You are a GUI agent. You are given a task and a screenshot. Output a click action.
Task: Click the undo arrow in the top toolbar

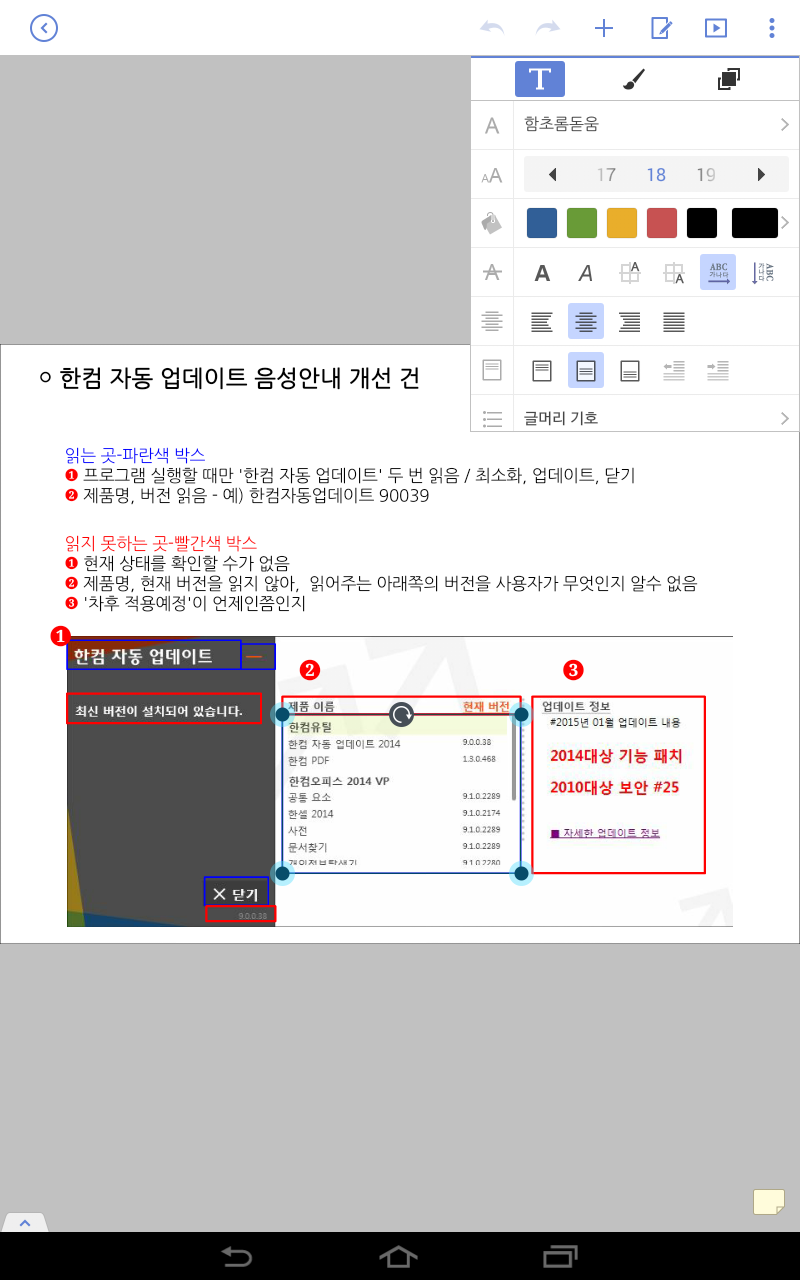point(492,28)
